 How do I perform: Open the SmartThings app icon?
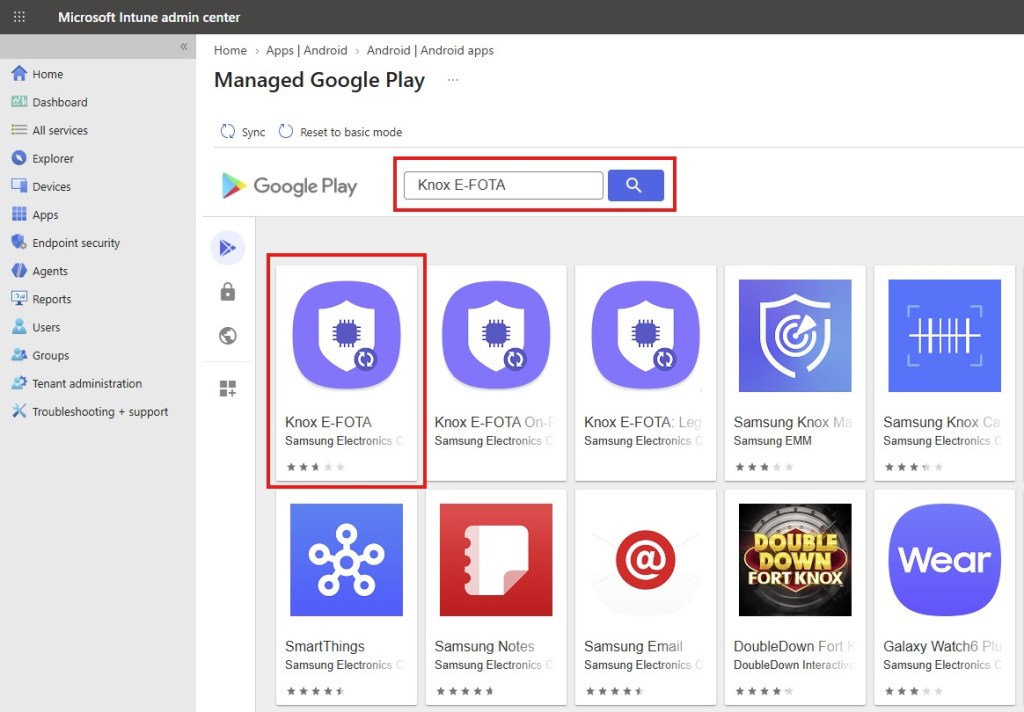click(x=346, y=560)
